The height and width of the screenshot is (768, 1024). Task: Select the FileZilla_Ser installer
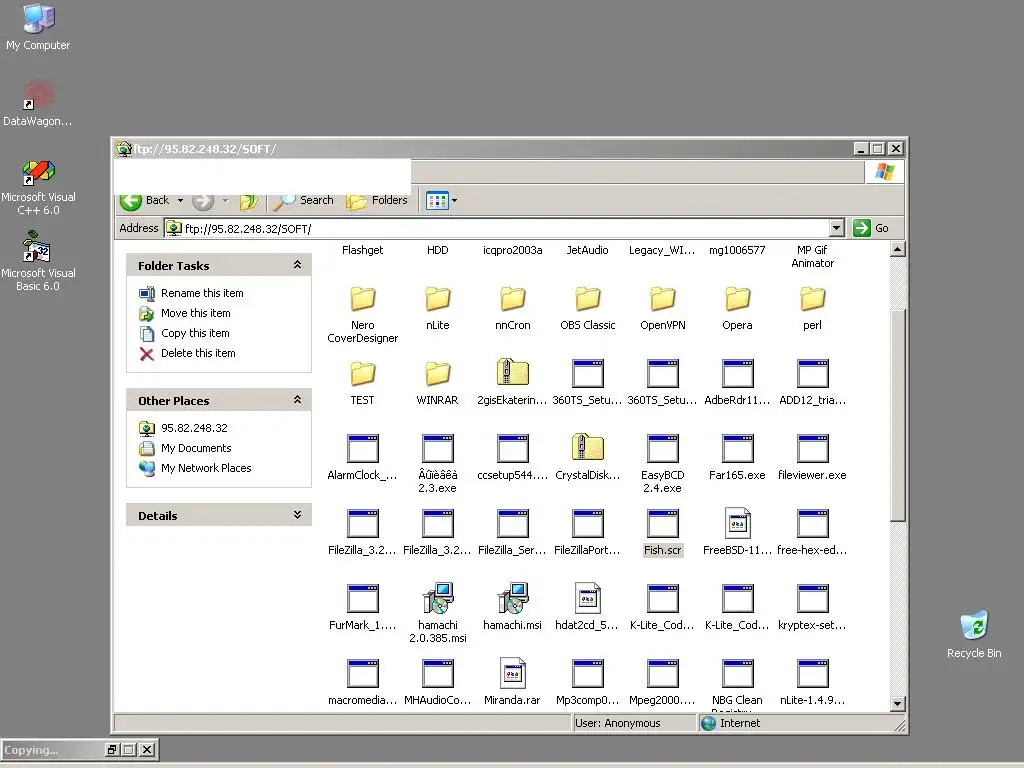coord(513,533)
